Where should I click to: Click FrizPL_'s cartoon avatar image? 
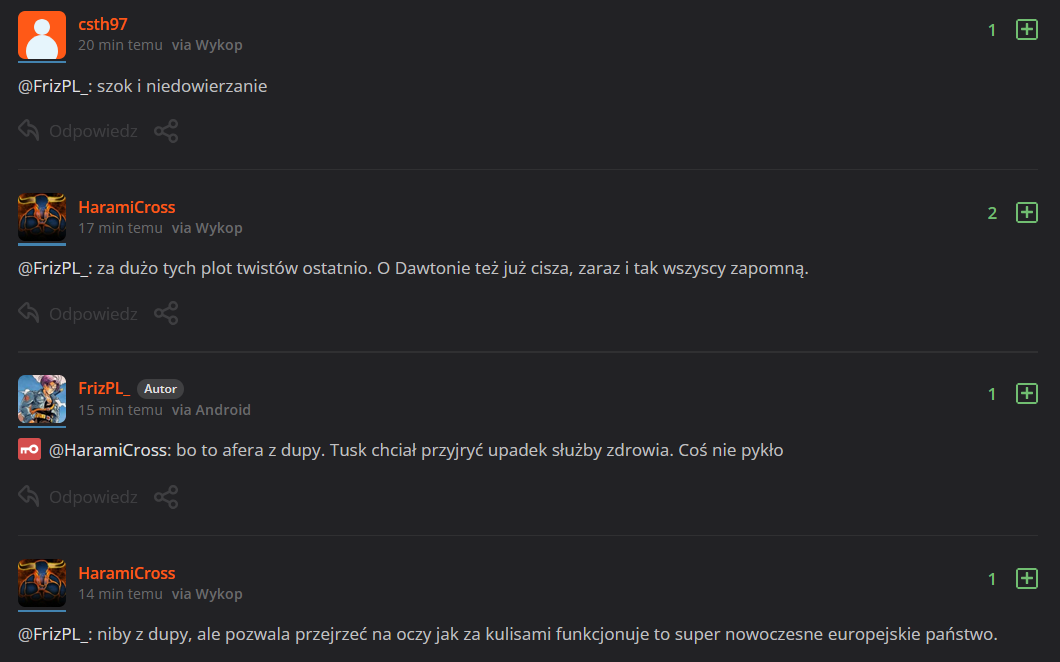point(42,399)
